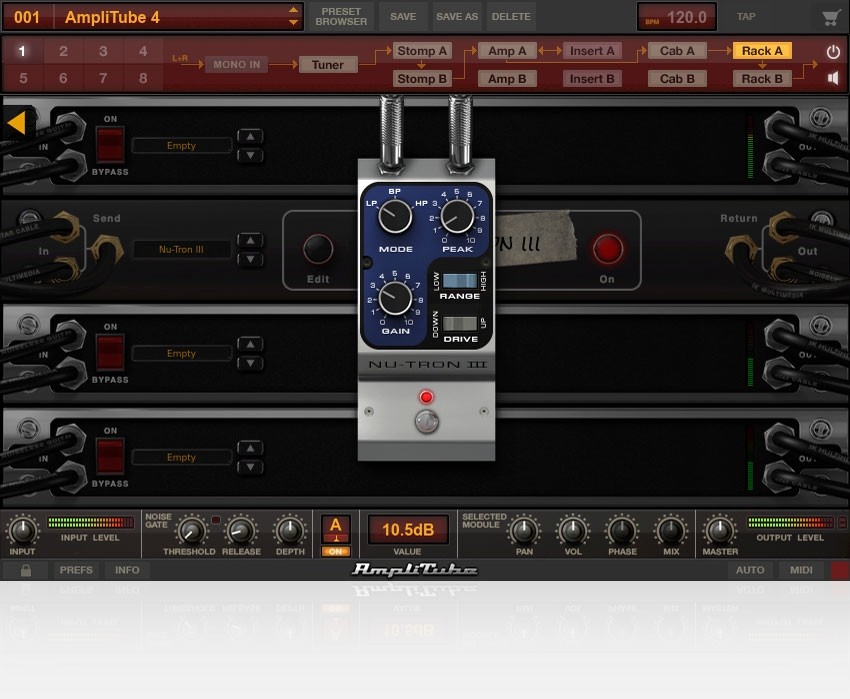Open the shopping cart store

pos(830,17)
